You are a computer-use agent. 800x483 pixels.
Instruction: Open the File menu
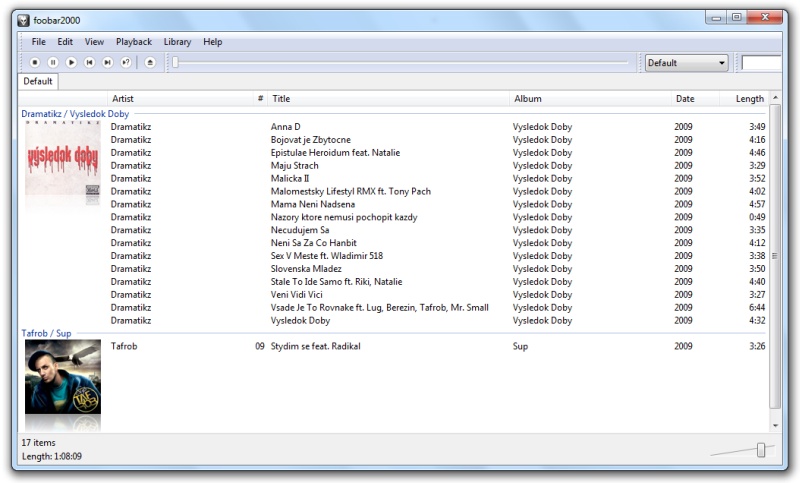pos(38,42)
